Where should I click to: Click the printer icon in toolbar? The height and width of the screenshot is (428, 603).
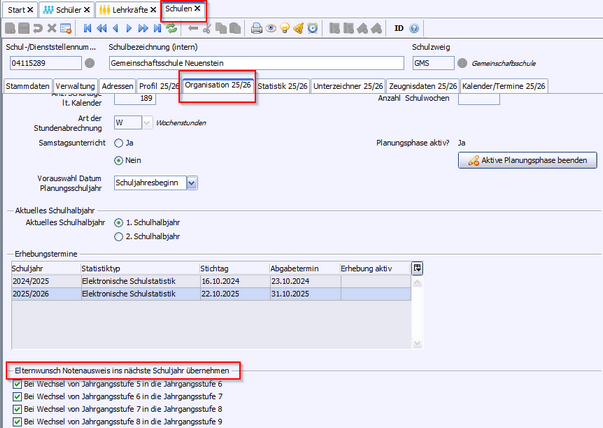257,28
